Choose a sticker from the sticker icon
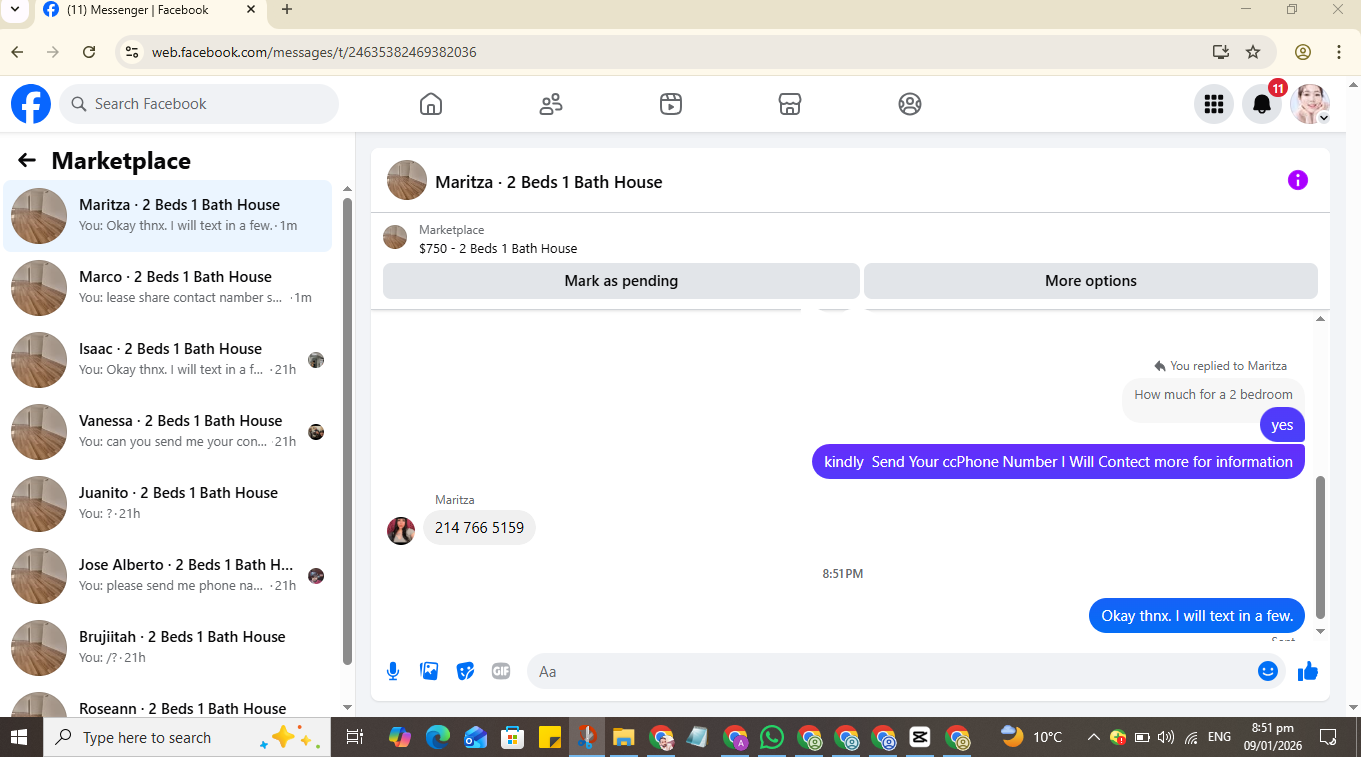The width and height of the screenshot is (1361, 757). (465, 671)
